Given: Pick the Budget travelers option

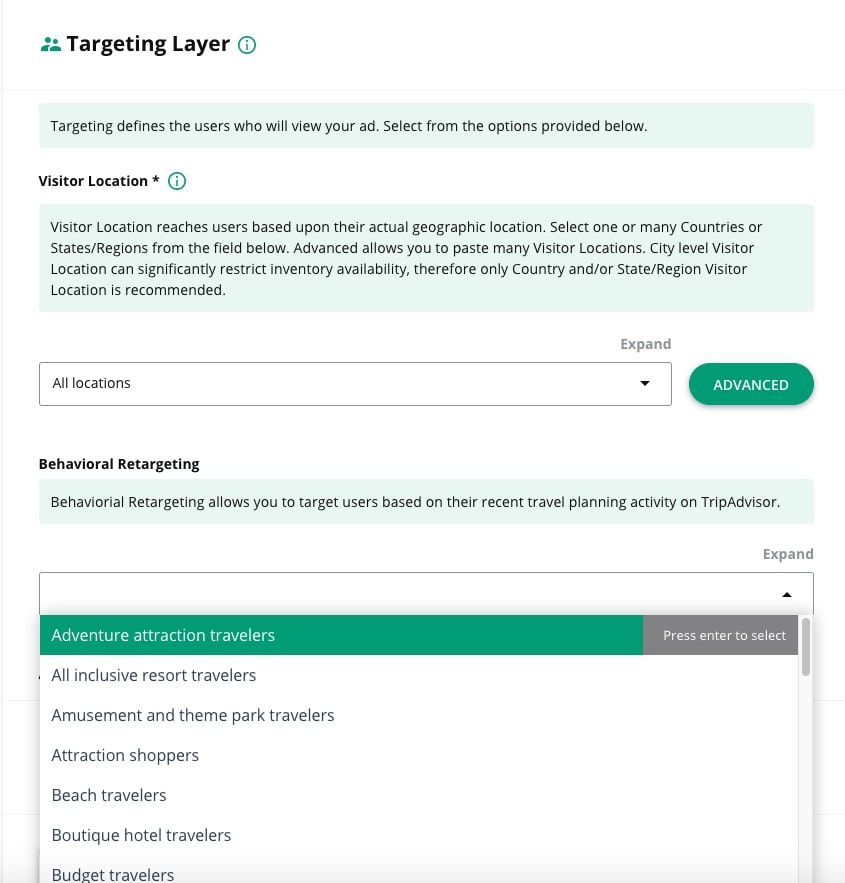Looking at the screenshot, I should tap(113, 874).
